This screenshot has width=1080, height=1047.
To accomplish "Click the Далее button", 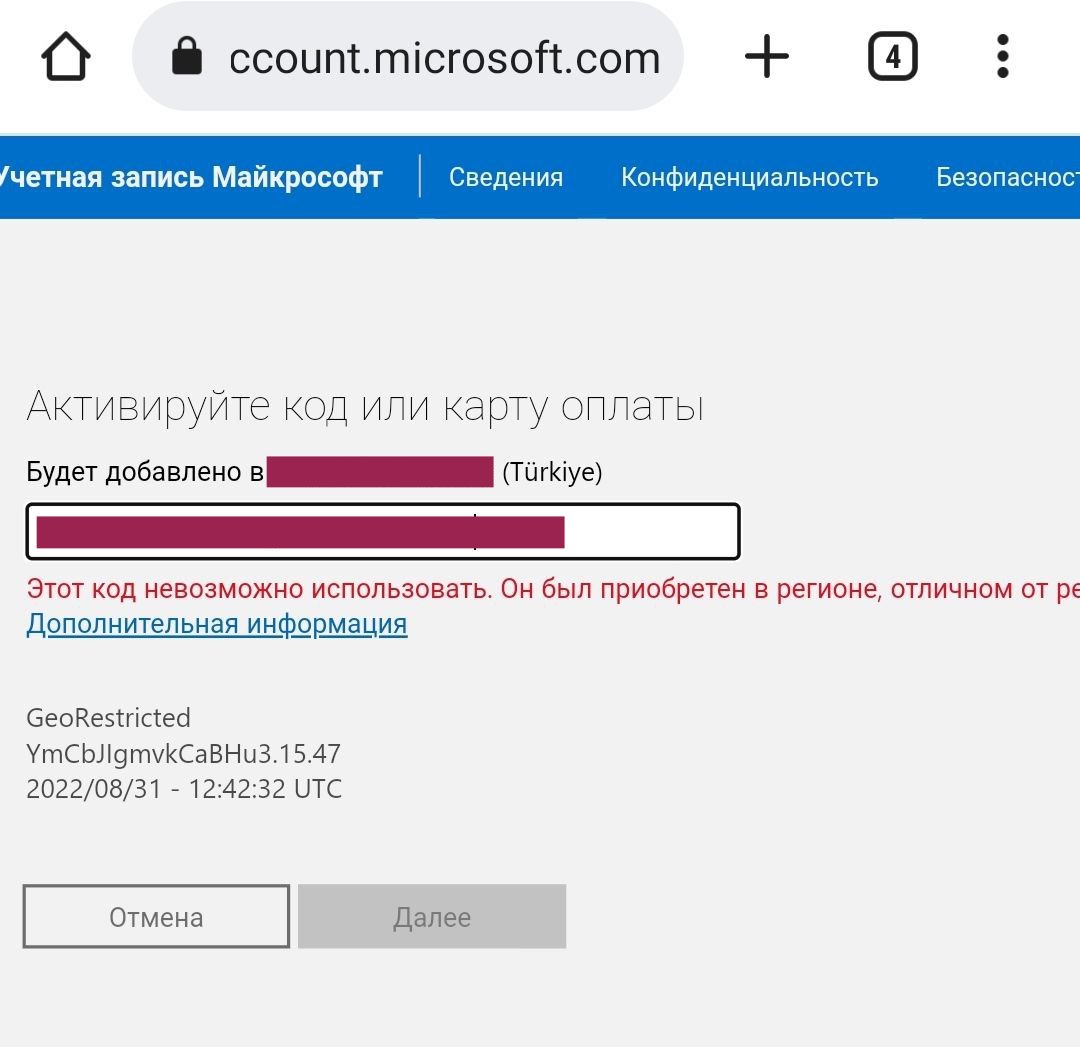I will [432, 917].
